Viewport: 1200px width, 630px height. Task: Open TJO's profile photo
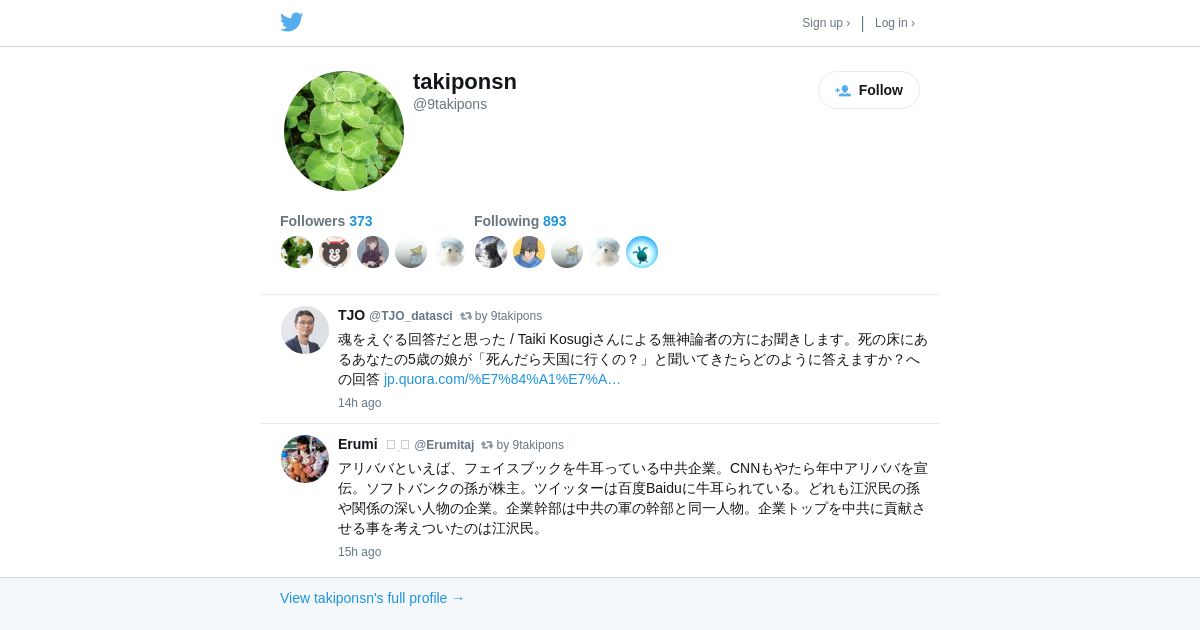[305, 330]
